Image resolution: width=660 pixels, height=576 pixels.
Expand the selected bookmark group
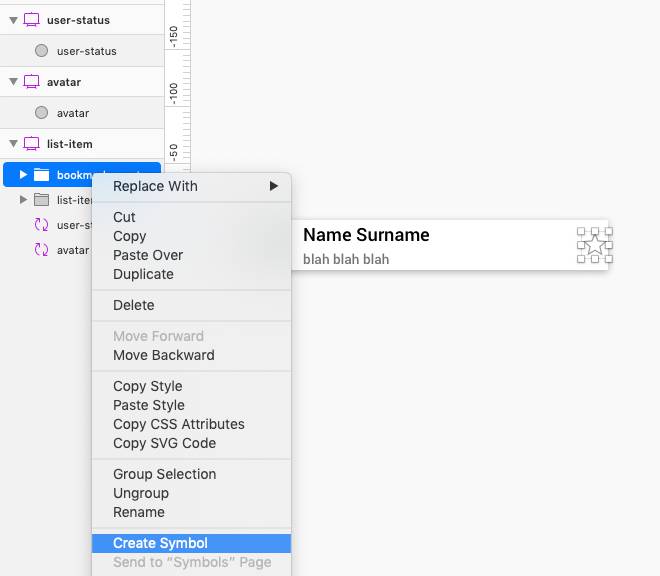(x=23, y=175)
